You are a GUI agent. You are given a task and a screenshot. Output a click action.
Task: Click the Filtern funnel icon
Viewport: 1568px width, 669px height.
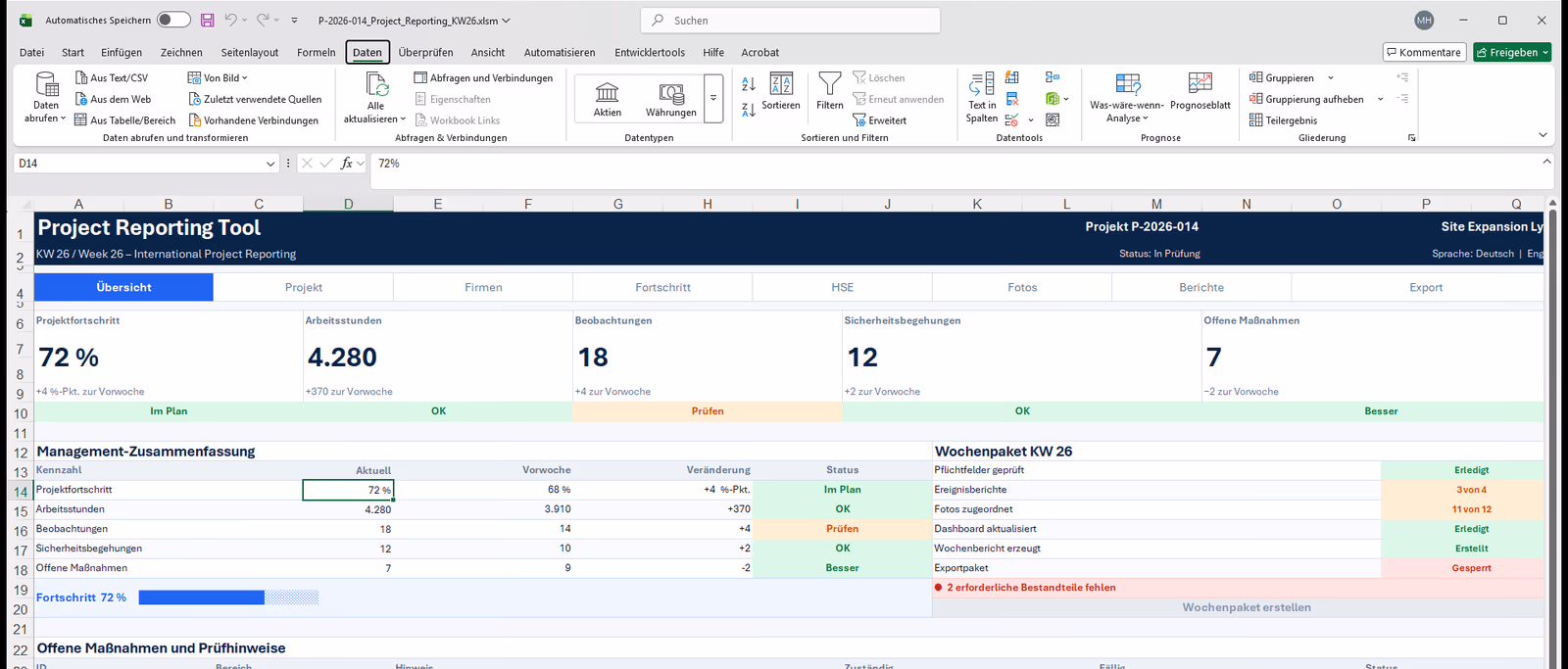(x=829, y=84)
